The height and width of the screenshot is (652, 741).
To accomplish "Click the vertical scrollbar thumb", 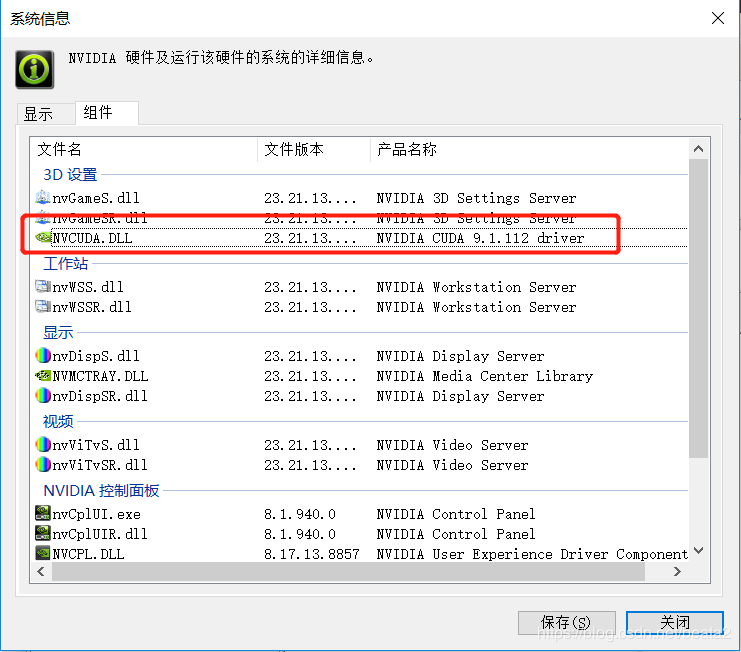I will pyautogui.click(x=698, y=309).
